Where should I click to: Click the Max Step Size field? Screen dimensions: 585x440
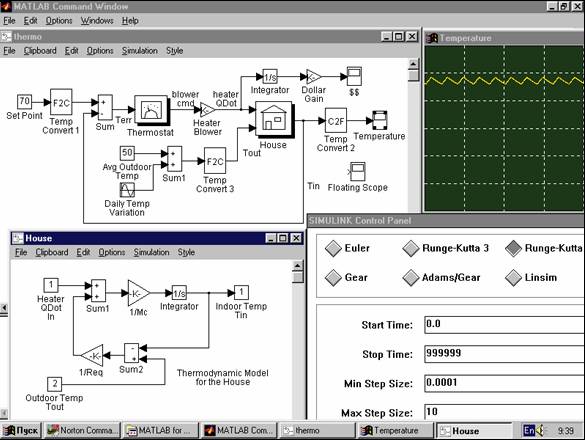[x=504, y=412]
